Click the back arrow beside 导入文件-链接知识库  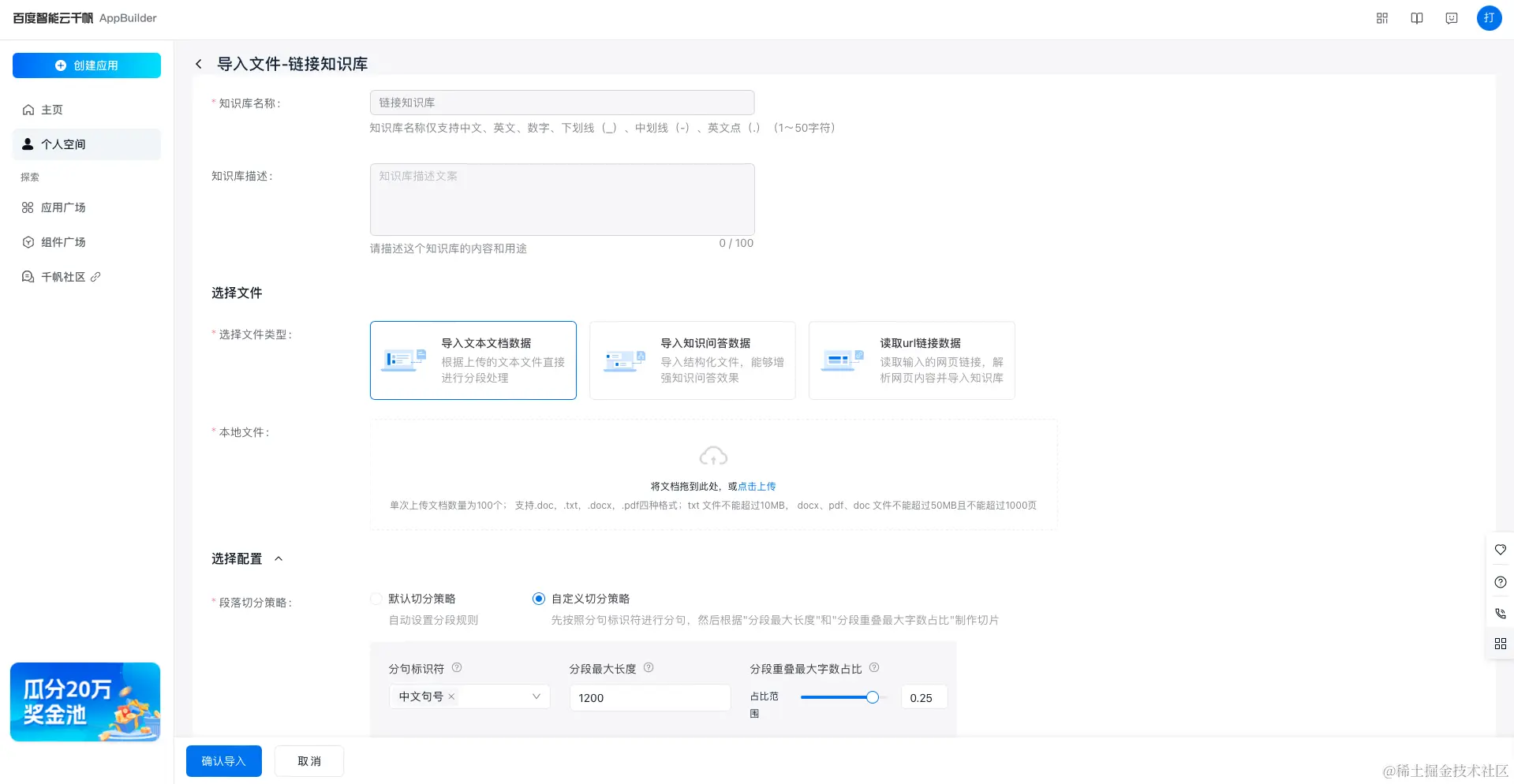(199, 64)
